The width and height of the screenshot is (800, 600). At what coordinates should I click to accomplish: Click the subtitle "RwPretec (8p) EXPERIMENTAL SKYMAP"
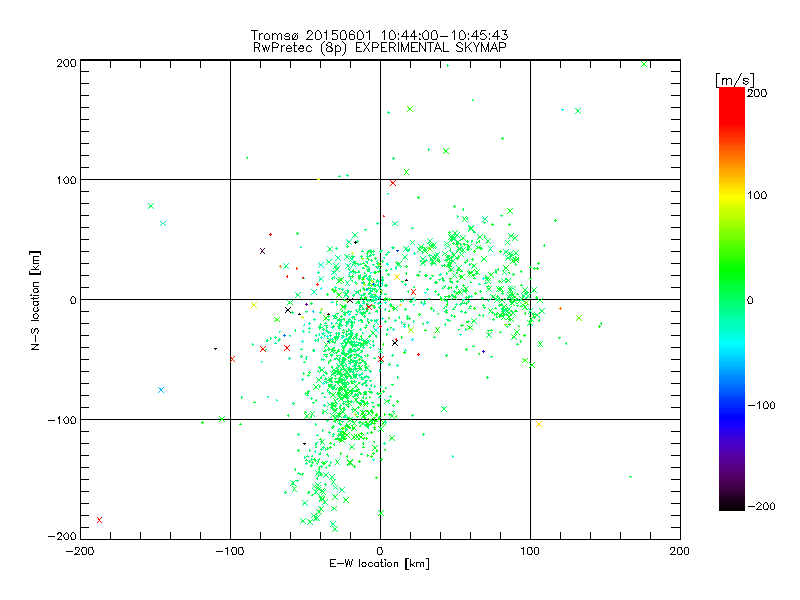pyautogui.click(x=380, y=48)
